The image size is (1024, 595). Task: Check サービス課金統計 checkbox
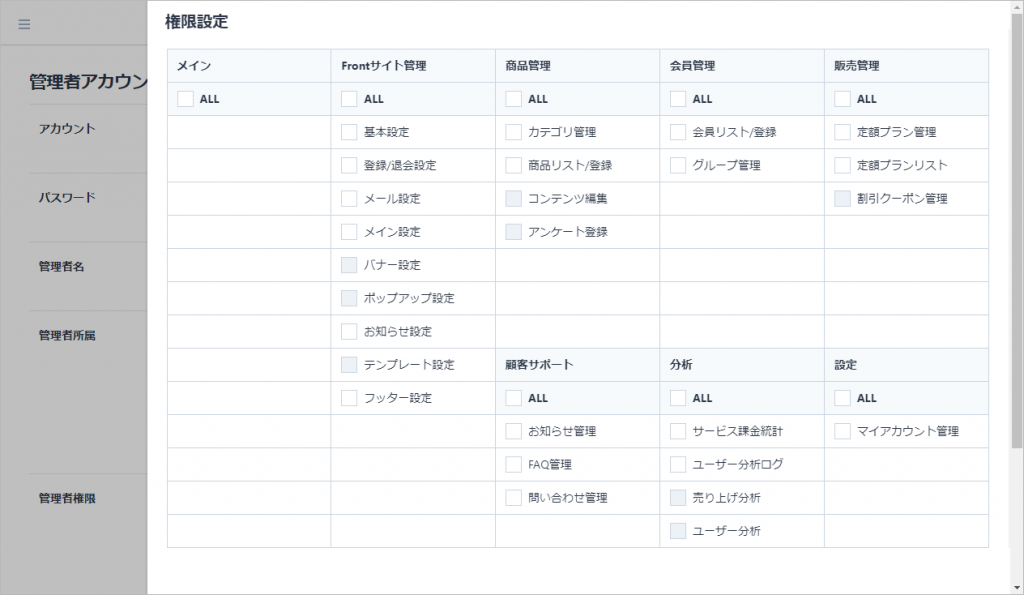pos(678,431)
